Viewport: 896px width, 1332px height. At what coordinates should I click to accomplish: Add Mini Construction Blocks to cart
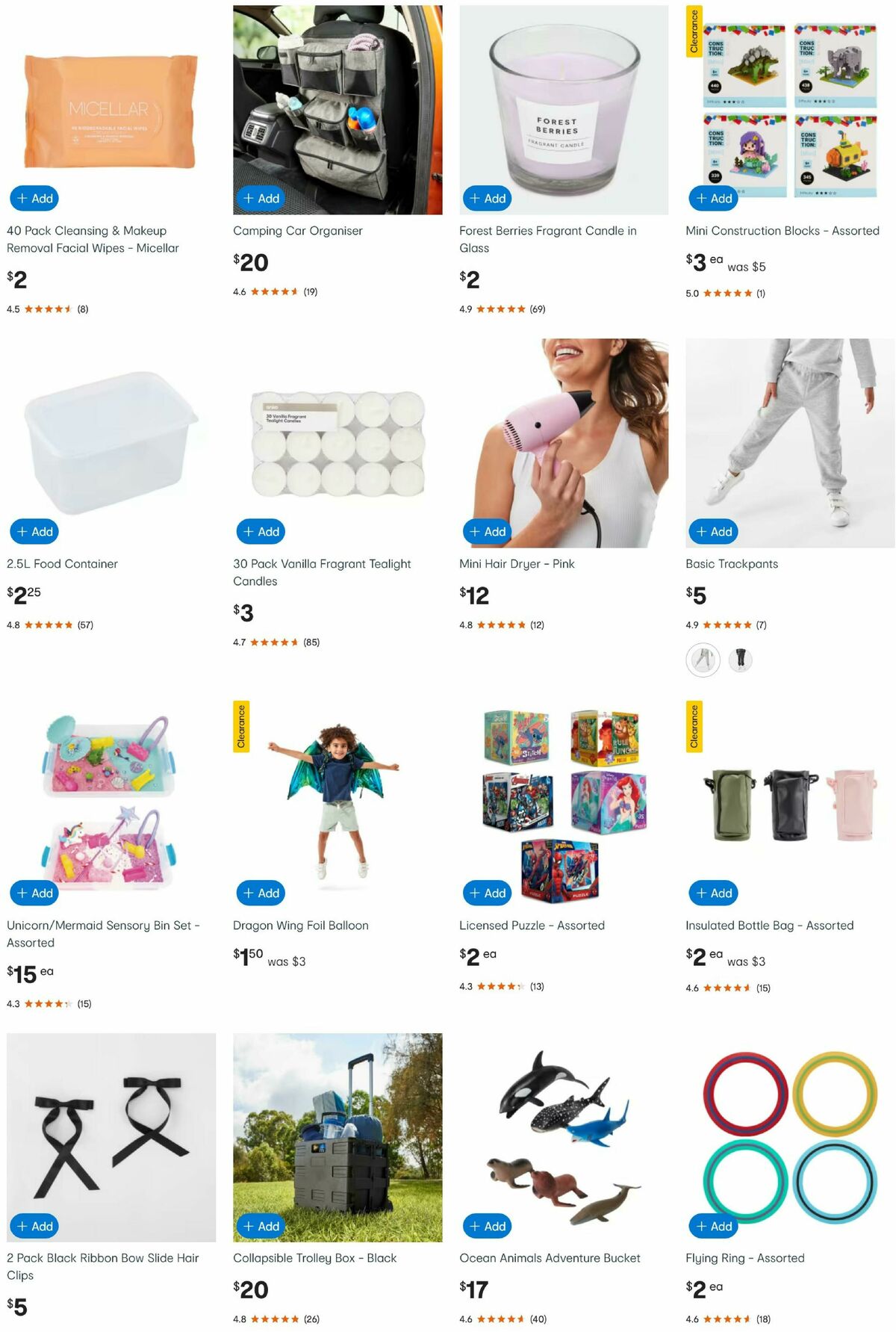coord(713,199)
